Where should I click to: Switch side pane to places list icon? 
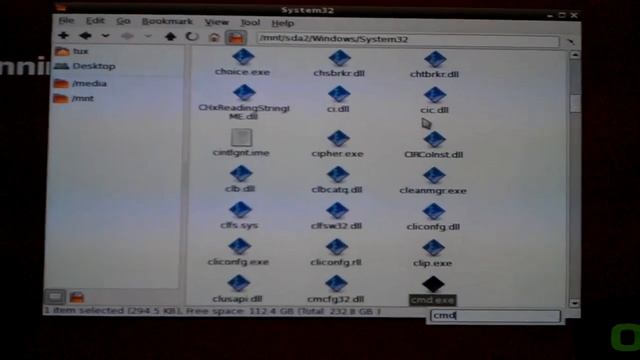pos(55,297)
